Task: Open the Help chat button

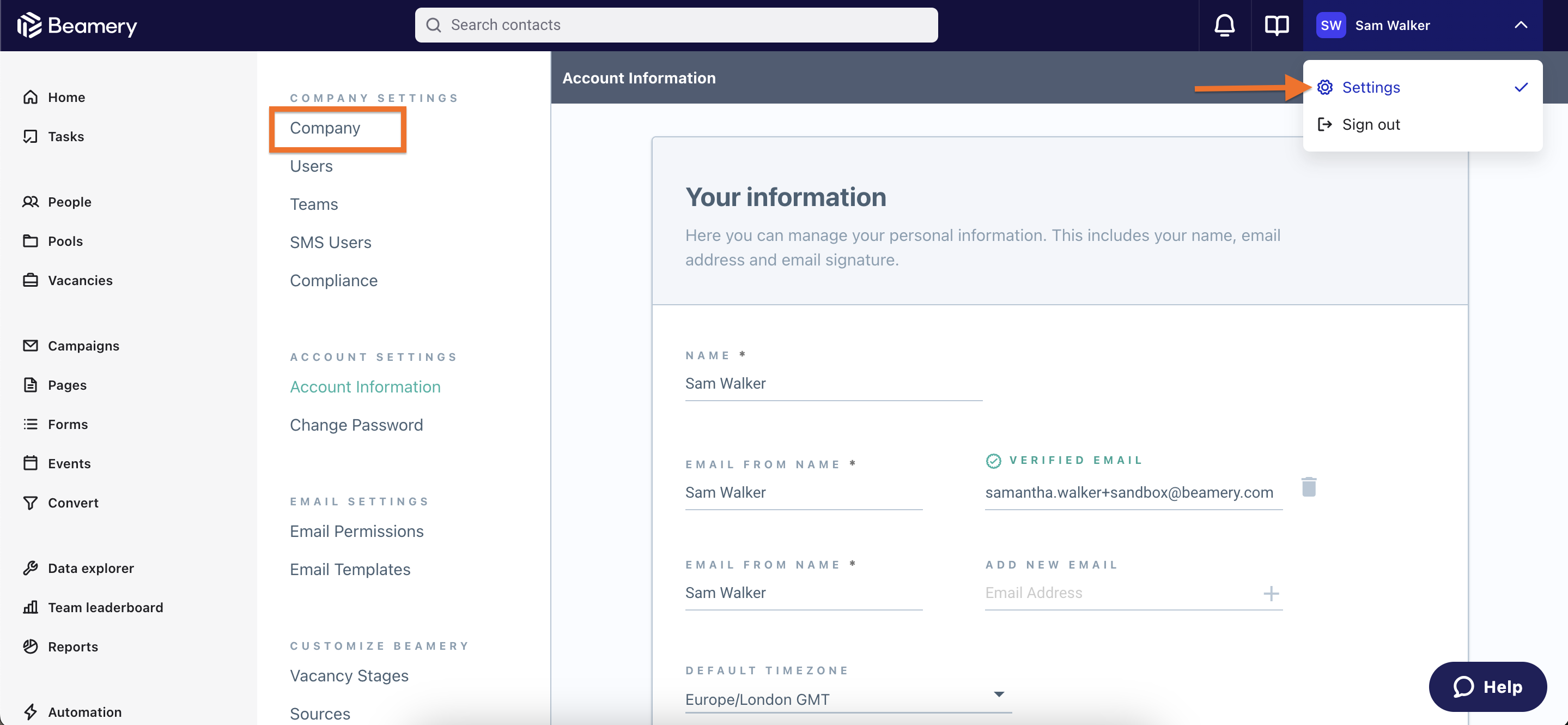Action: pos(1487,687)
